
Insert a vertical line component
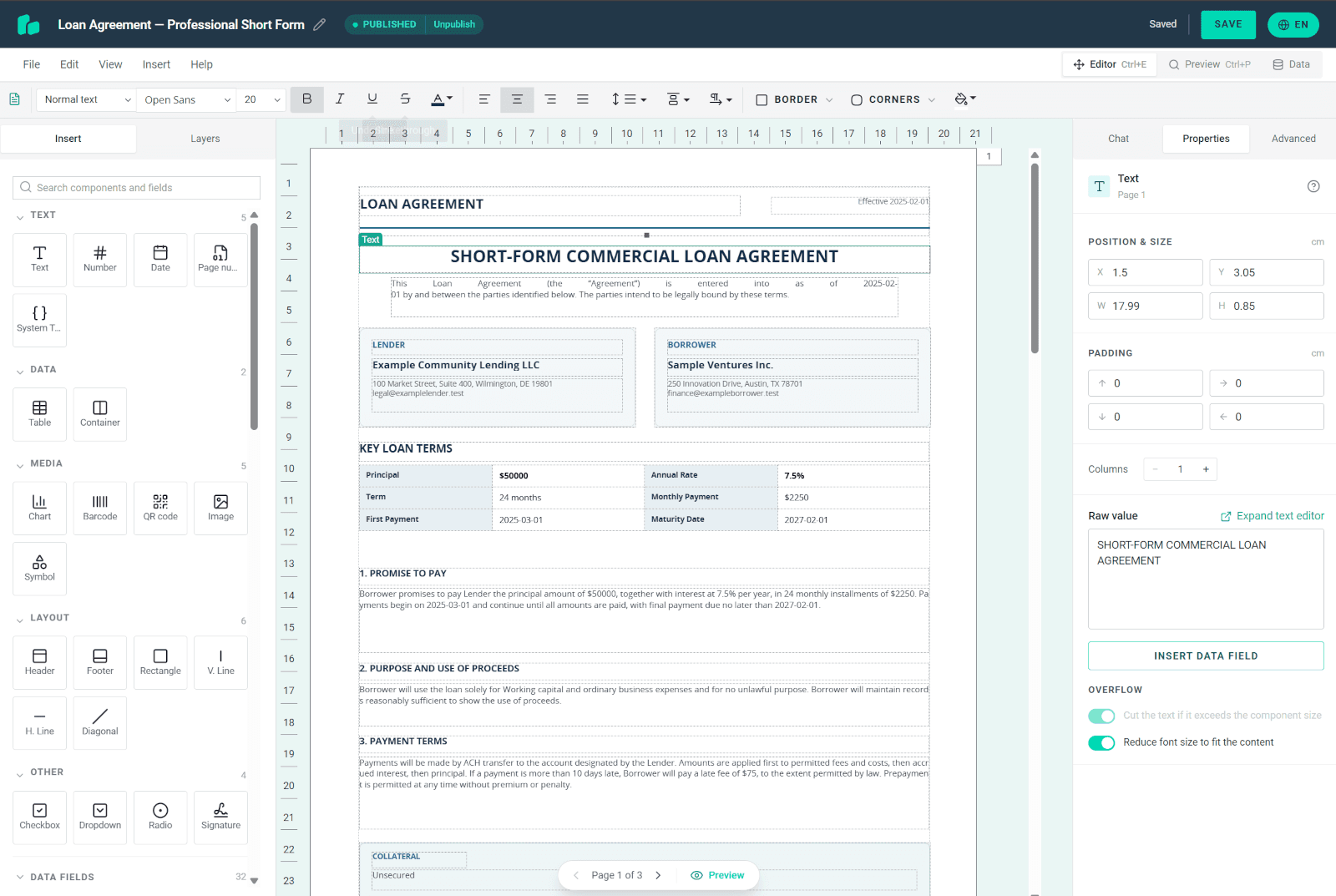click(x=220, y=663)
